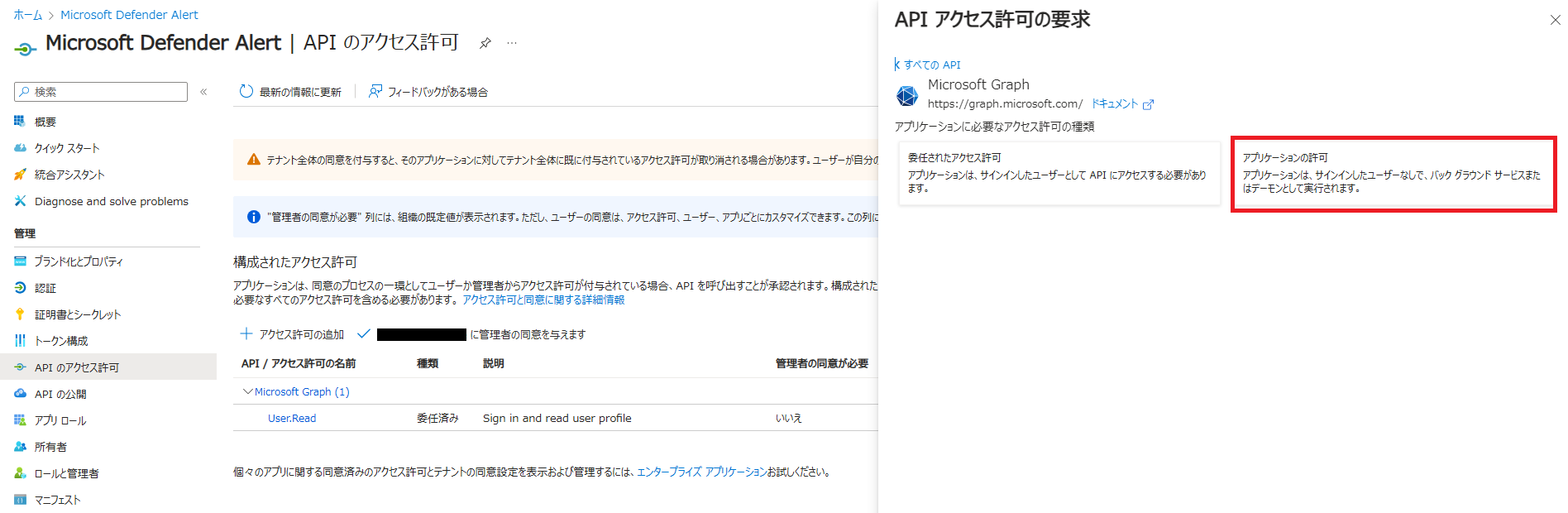Click the search magnifier icon in sidebar
This screenshot has width=1568, height=513.
click(x=25, y=92)
